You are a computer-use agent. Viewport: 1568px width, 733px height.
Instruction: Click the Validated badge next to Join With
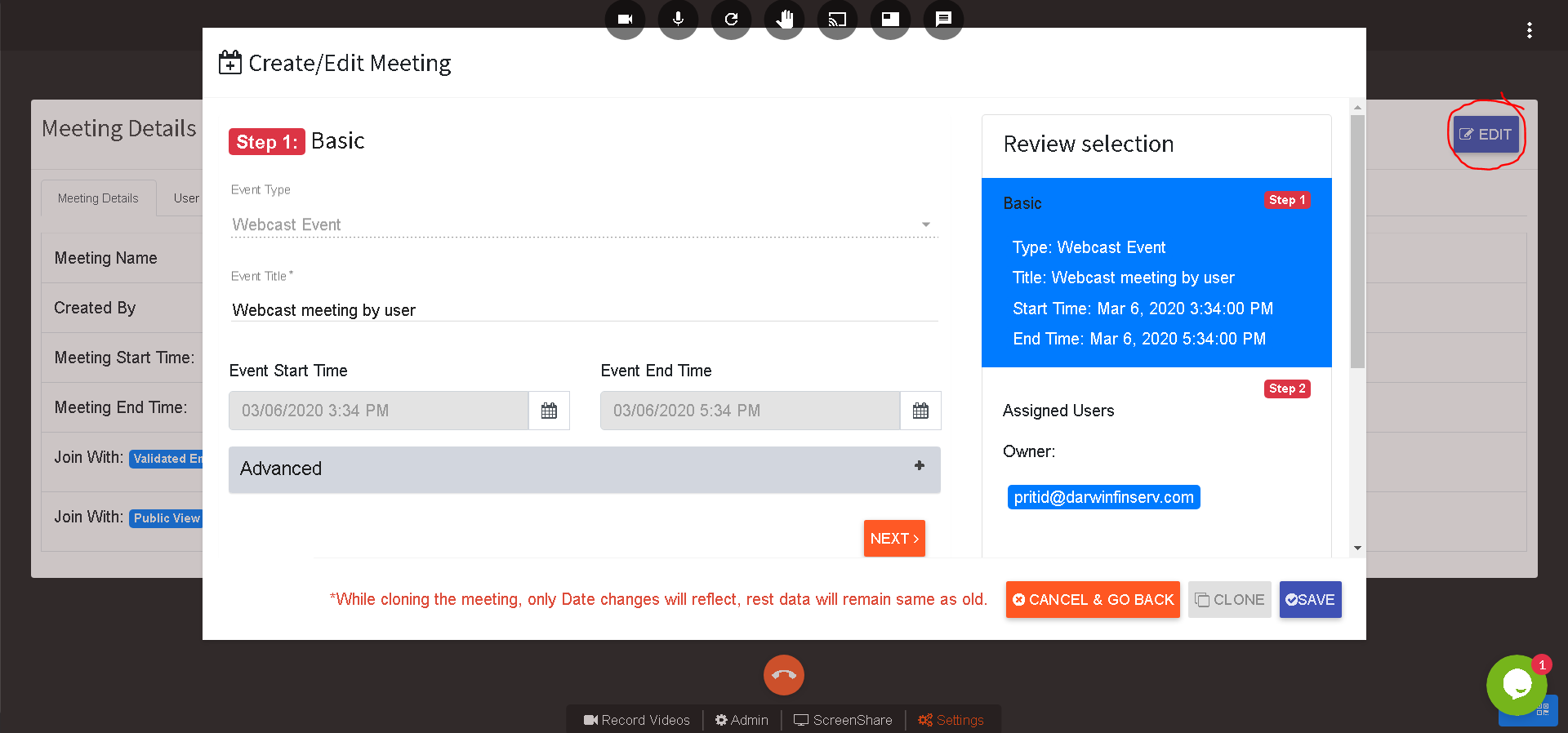coord(166,459)
